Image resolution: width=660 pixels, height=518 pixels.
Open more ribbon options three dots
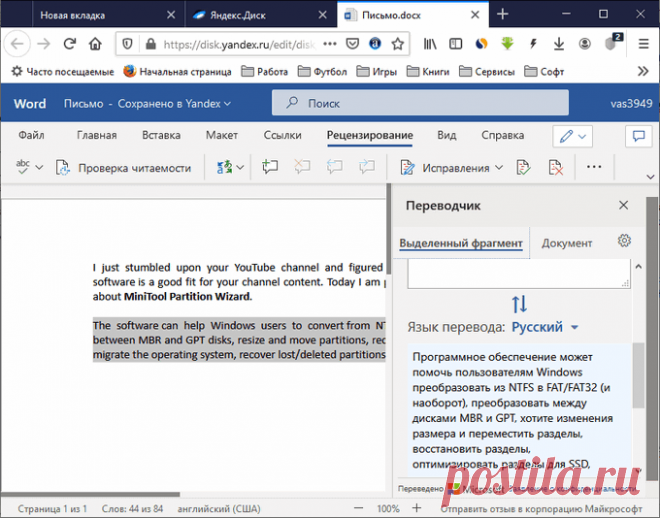click(594, 167)
